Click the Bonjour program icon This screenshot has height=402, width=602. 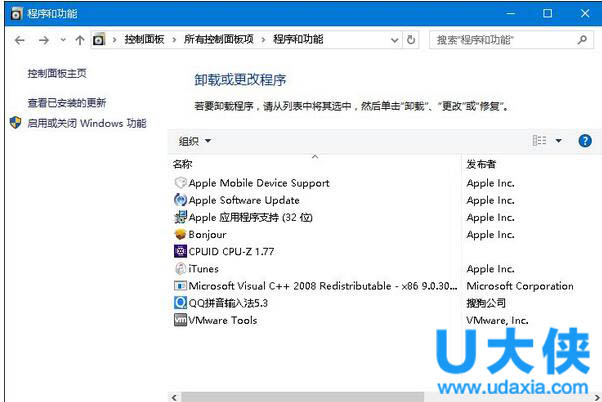pyautogui.click(x=180, y=235)
